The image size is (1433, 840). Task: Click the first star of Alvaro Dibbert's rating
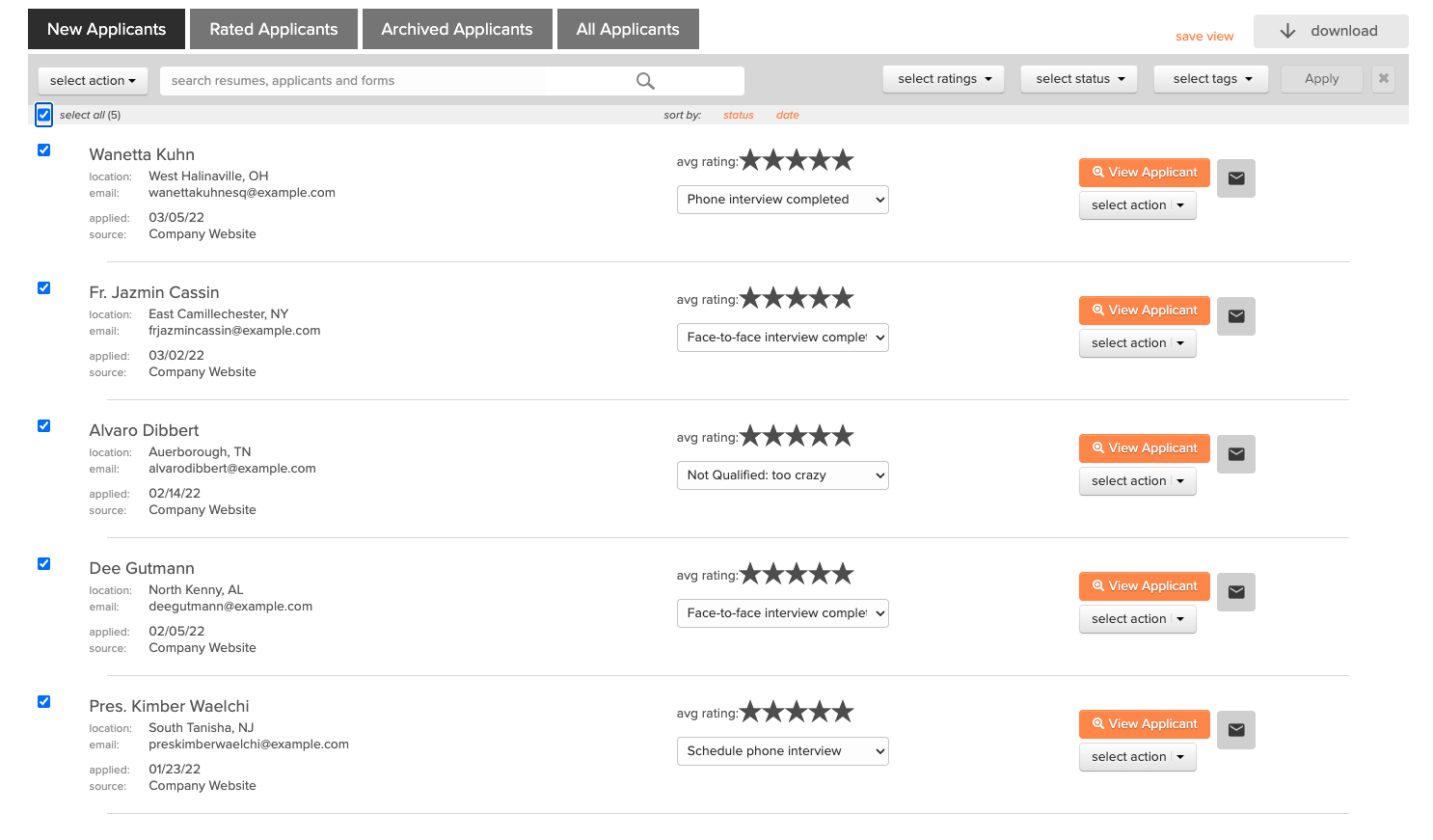pos(750,436)
